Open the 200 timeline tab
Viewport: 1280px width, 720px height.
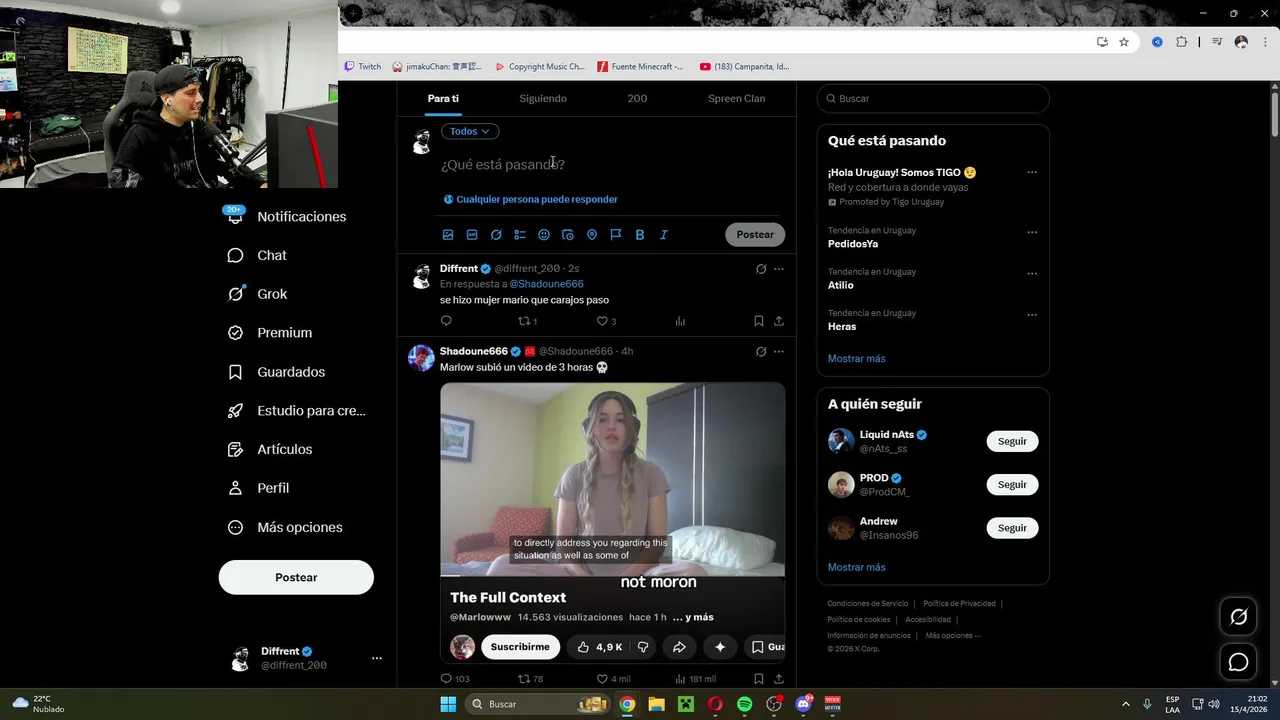(x=637, y=99)
